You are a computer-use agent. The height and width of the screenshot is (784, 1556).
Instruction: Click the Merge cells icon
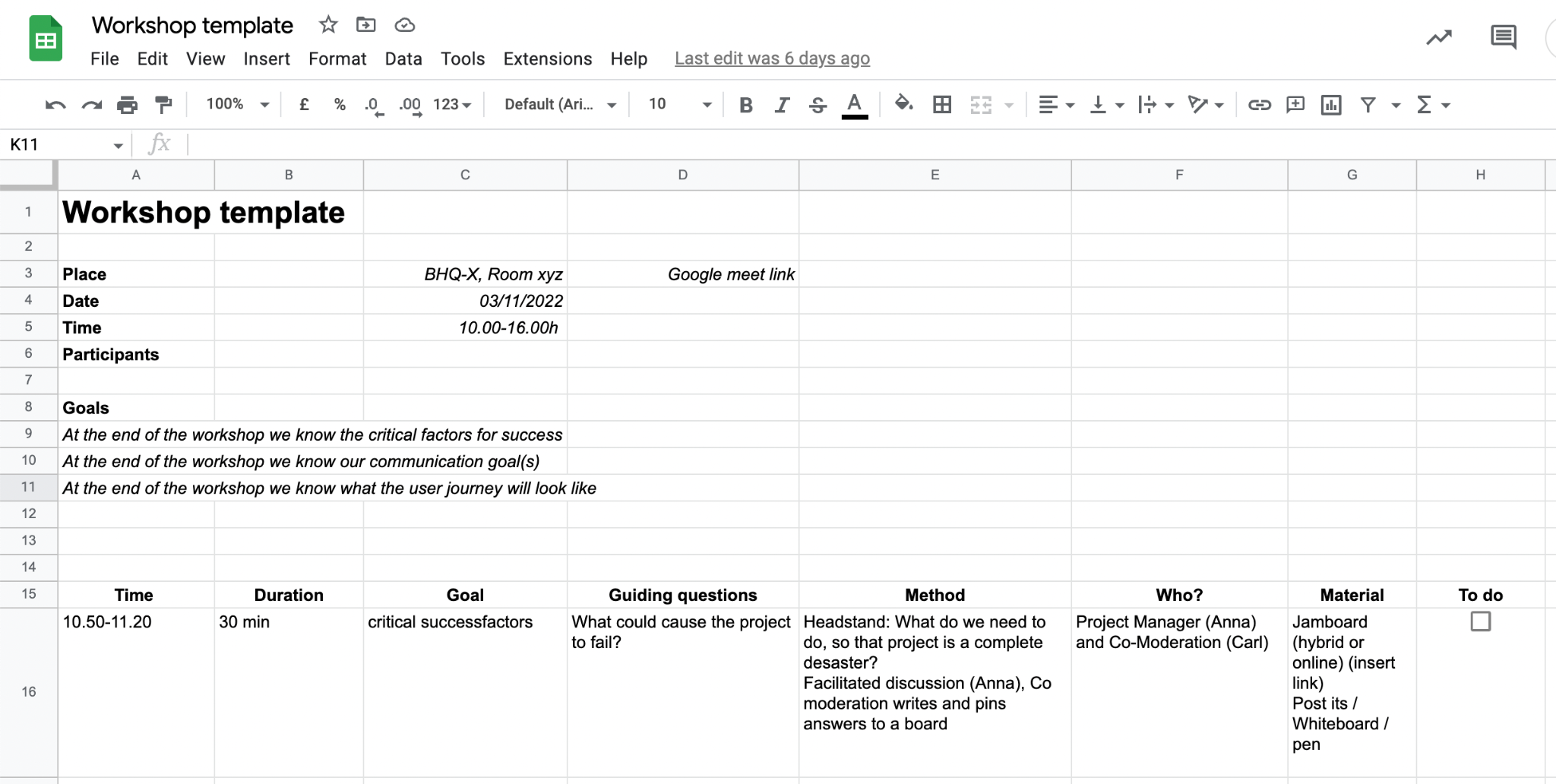point(981,105)
